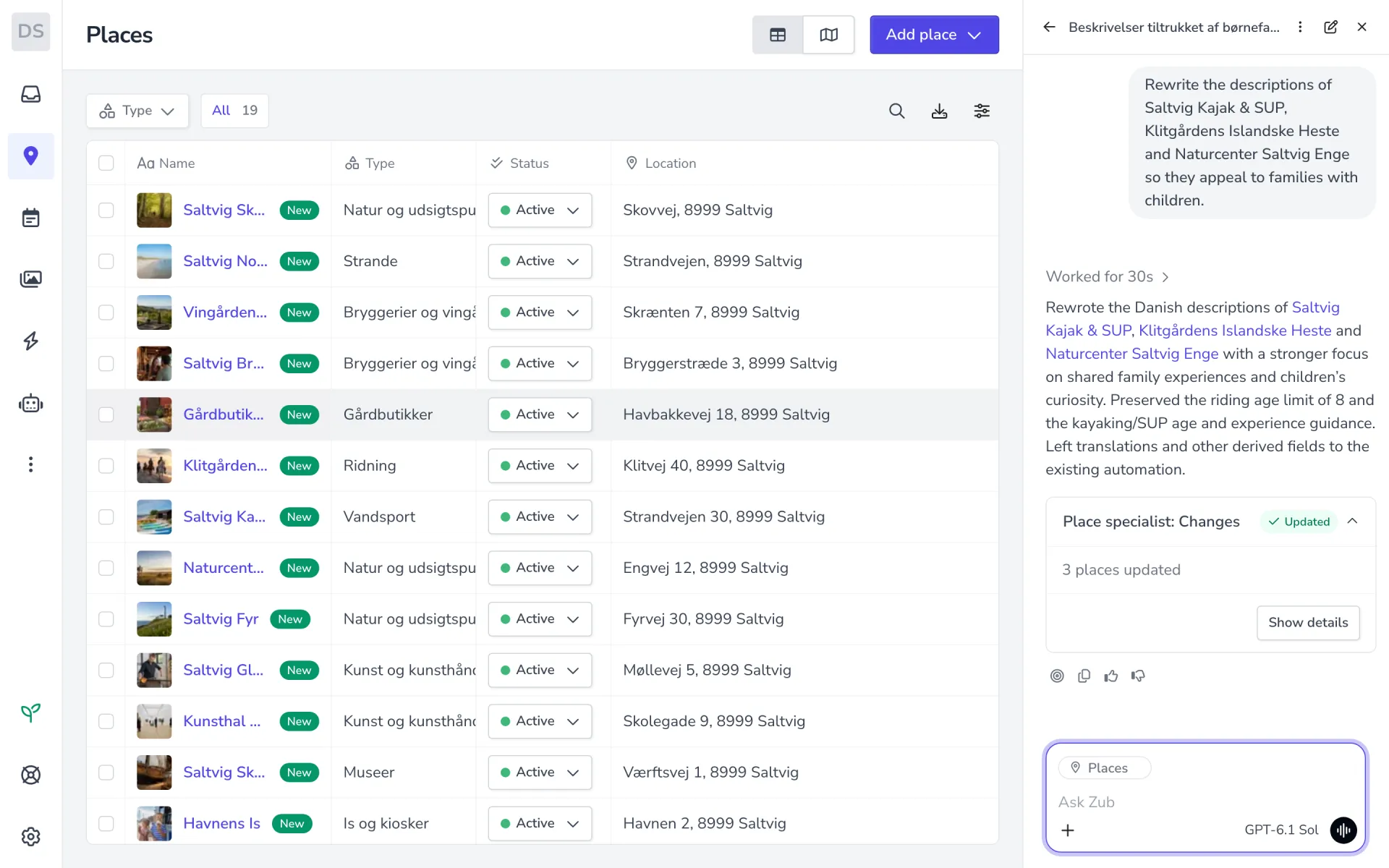Open the inbox icon in sidebar
1389x868 pixels.
(30, 94)
